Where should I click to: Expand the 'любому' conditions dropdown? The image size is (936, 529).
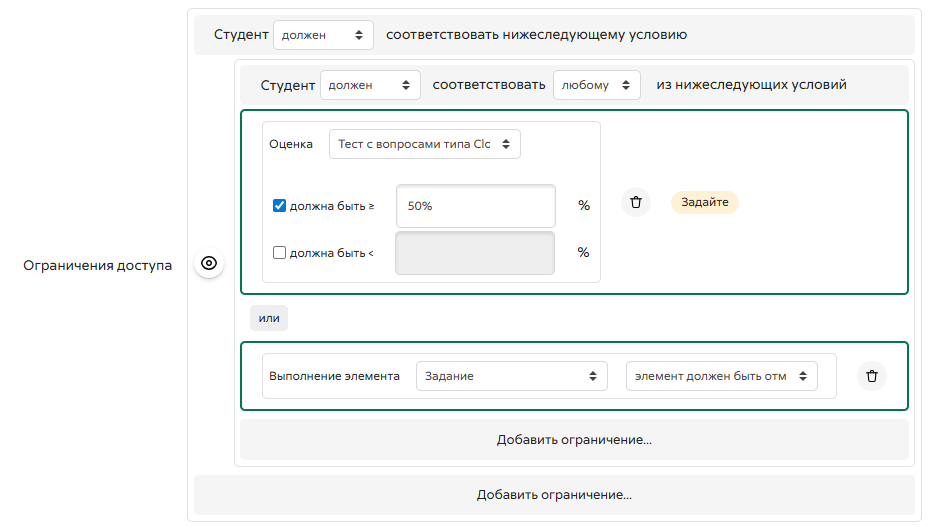[596, 85]
